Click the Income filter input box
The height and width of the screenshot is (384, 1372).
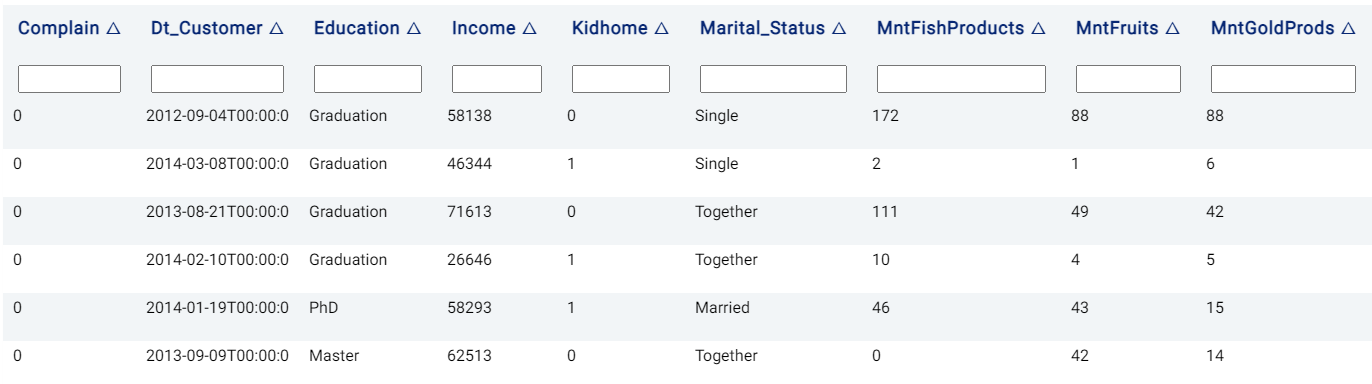497,79
